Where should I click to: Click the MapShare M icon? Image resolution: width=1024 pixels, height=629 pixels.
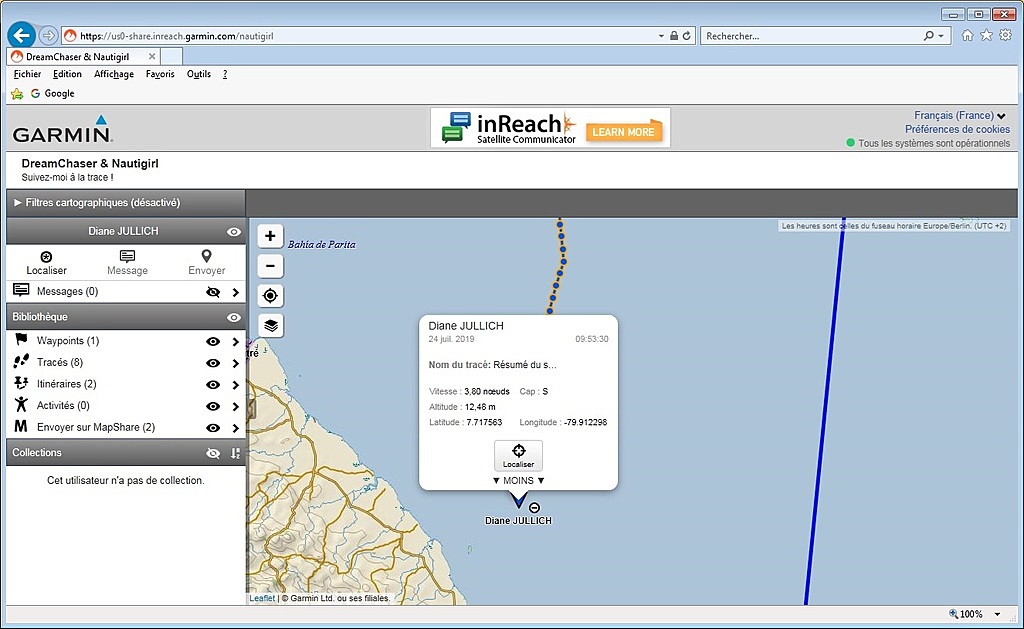(x=21, y=426)
